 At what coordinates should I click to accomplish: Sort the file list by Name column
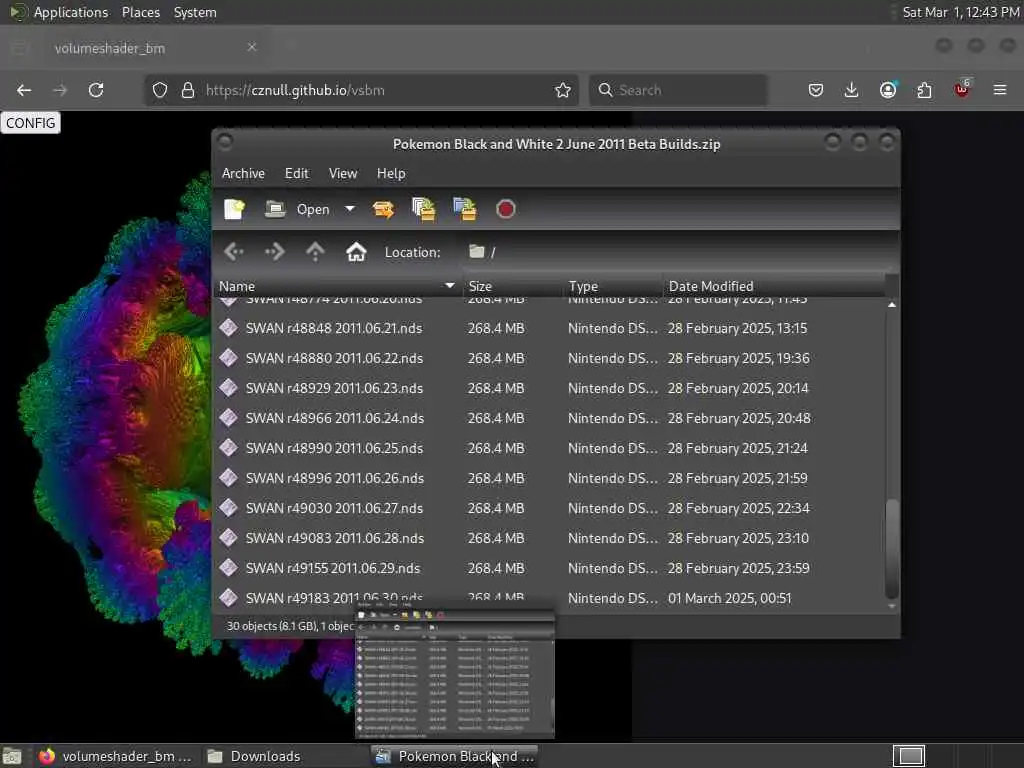click(x=337, y=286)
